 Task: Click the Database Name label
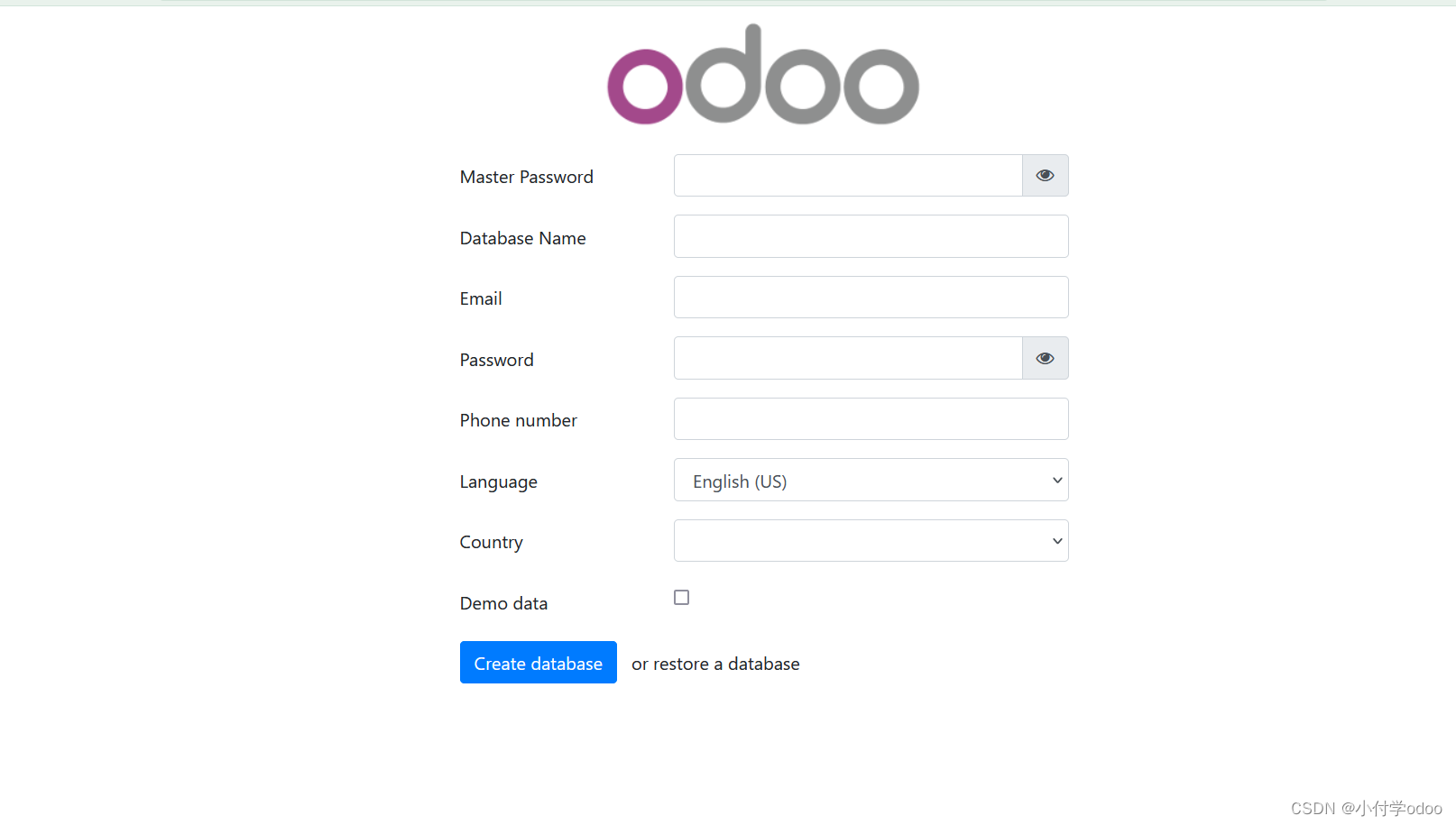(x=522, y=237)
